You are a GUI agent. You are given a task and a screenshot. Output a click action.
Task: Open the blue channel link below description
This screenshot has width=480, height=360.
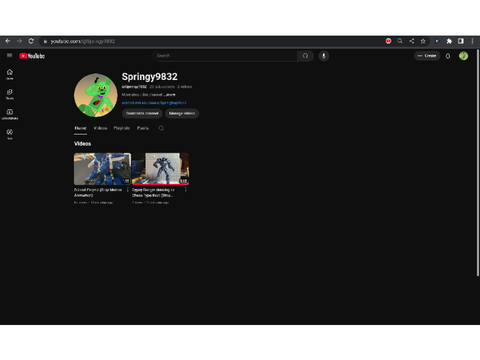coord(154,103)
